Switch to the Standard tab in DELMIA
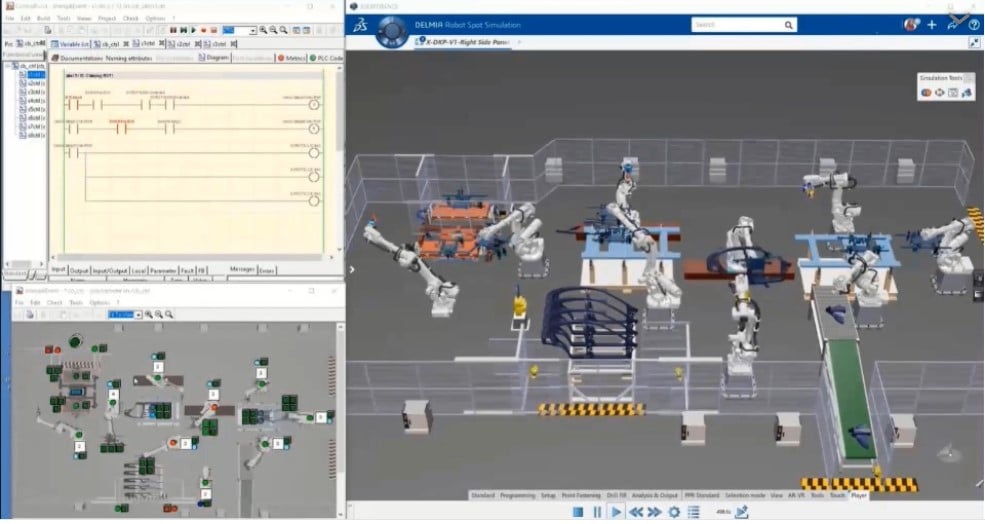The height and width of the screenshot is (524, 985). click(482, 496)
